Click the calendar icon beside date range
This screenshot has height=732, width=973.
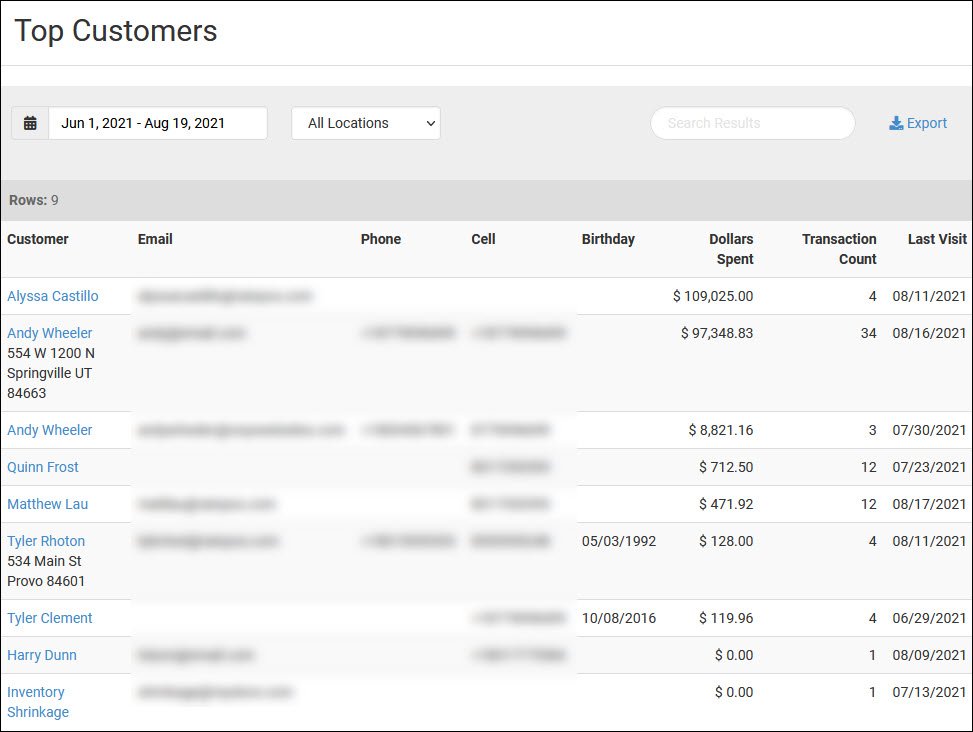click(x=30, y=123)
